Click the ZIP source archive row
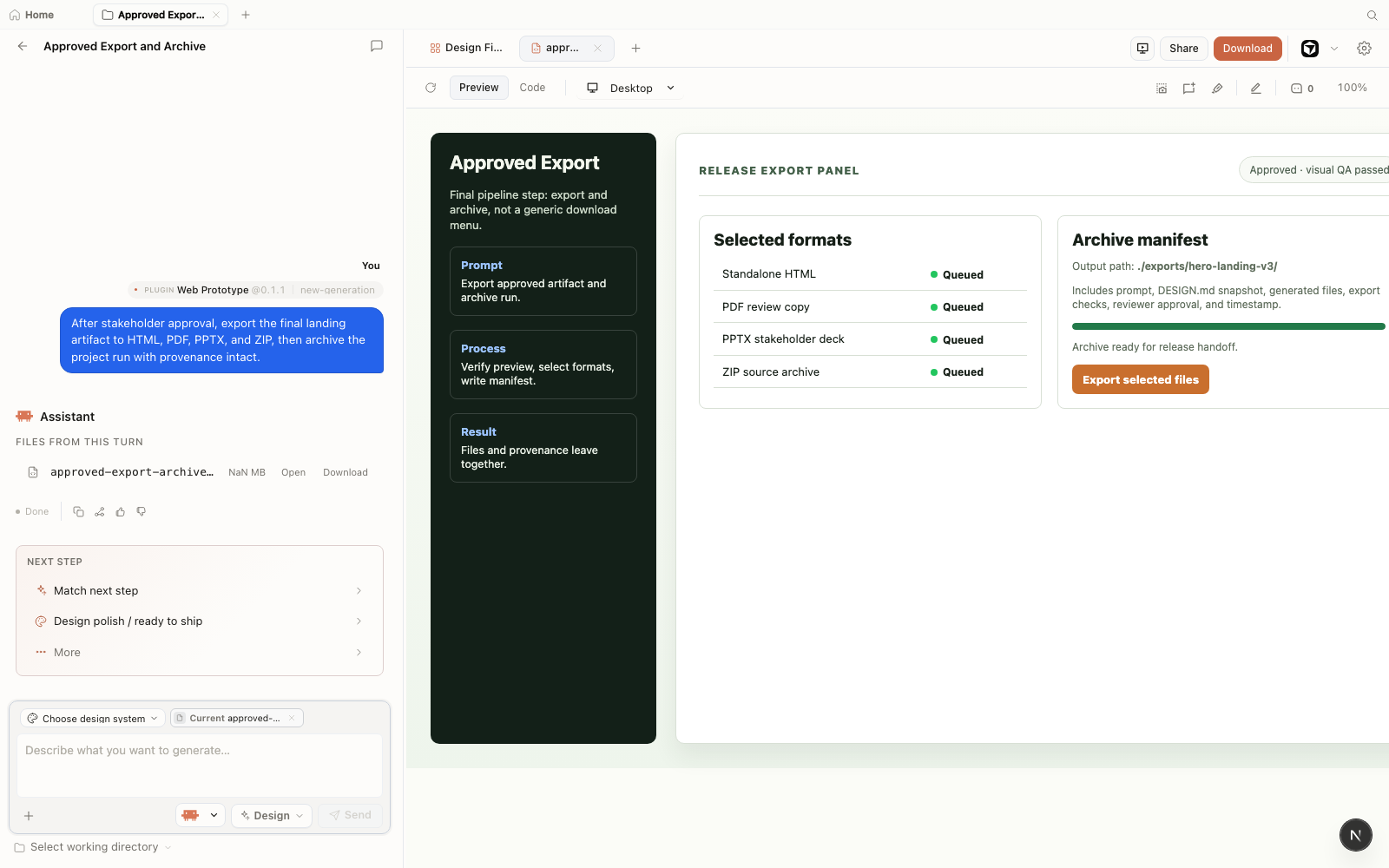Image resolution: width=1389 pixels, height=868 pixels. coord(870,372)
